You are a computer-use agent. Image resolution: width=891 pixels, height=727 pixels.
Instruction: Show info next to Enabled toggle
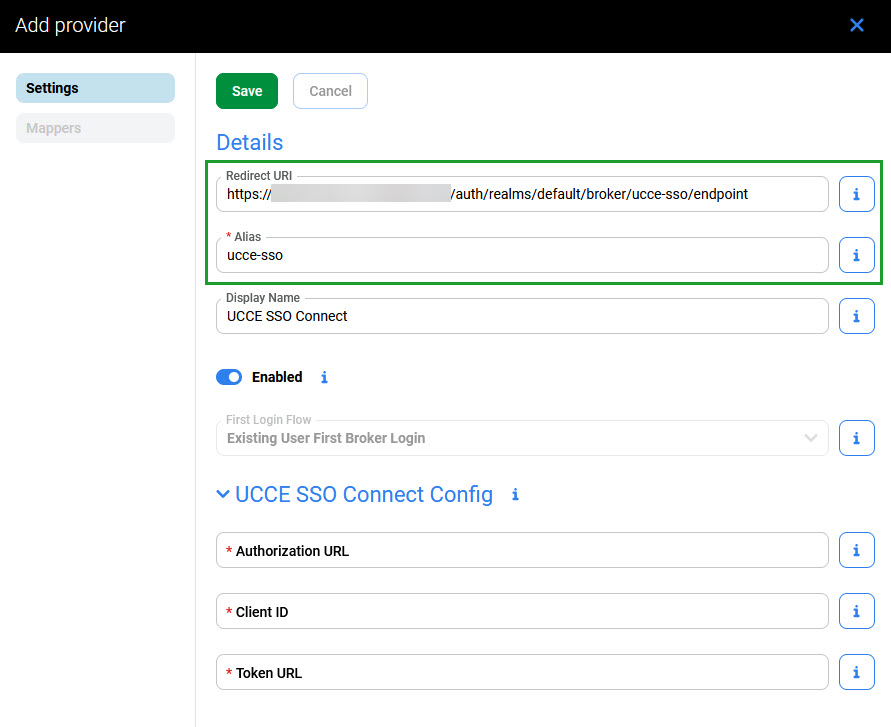click(x=324, y=378)
